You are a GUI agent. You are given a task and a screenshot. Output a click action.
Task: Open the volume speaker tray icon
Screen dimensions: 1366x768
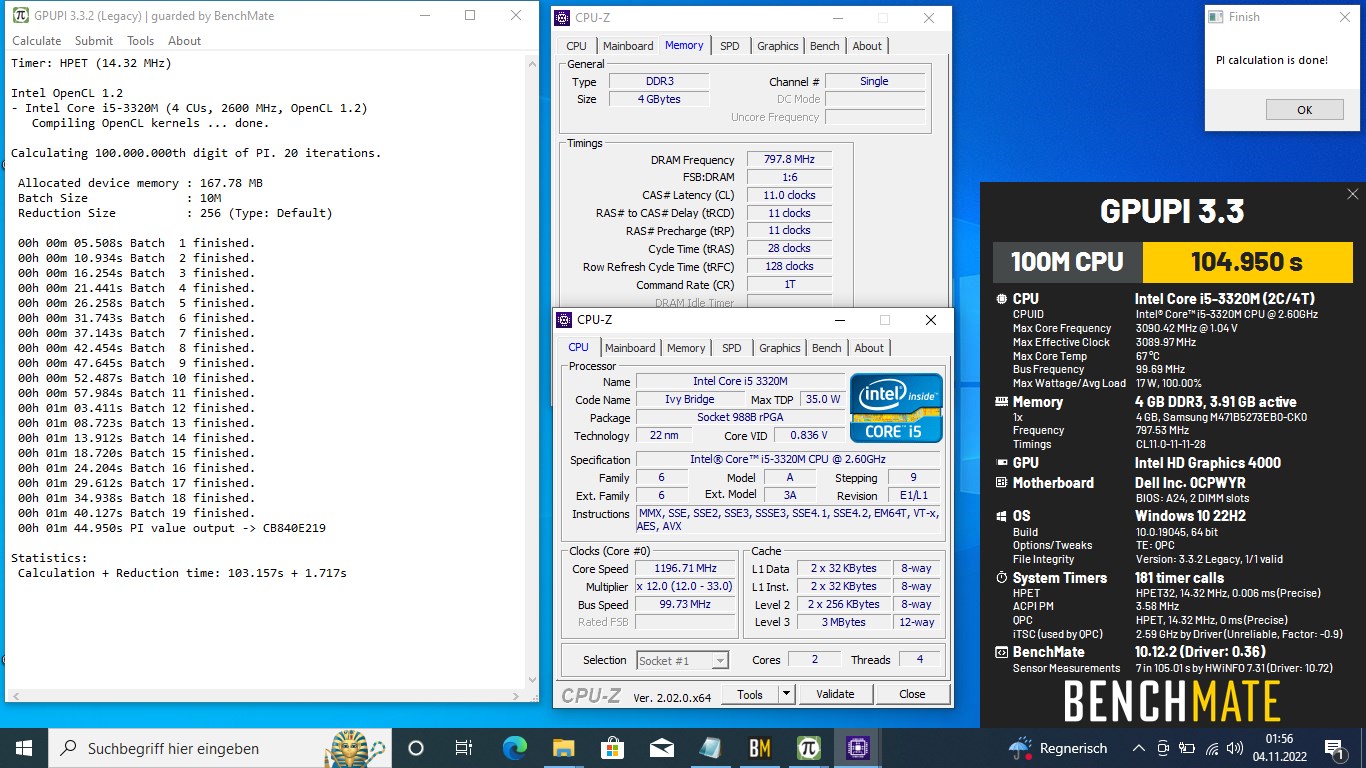tap(1236, 747)
